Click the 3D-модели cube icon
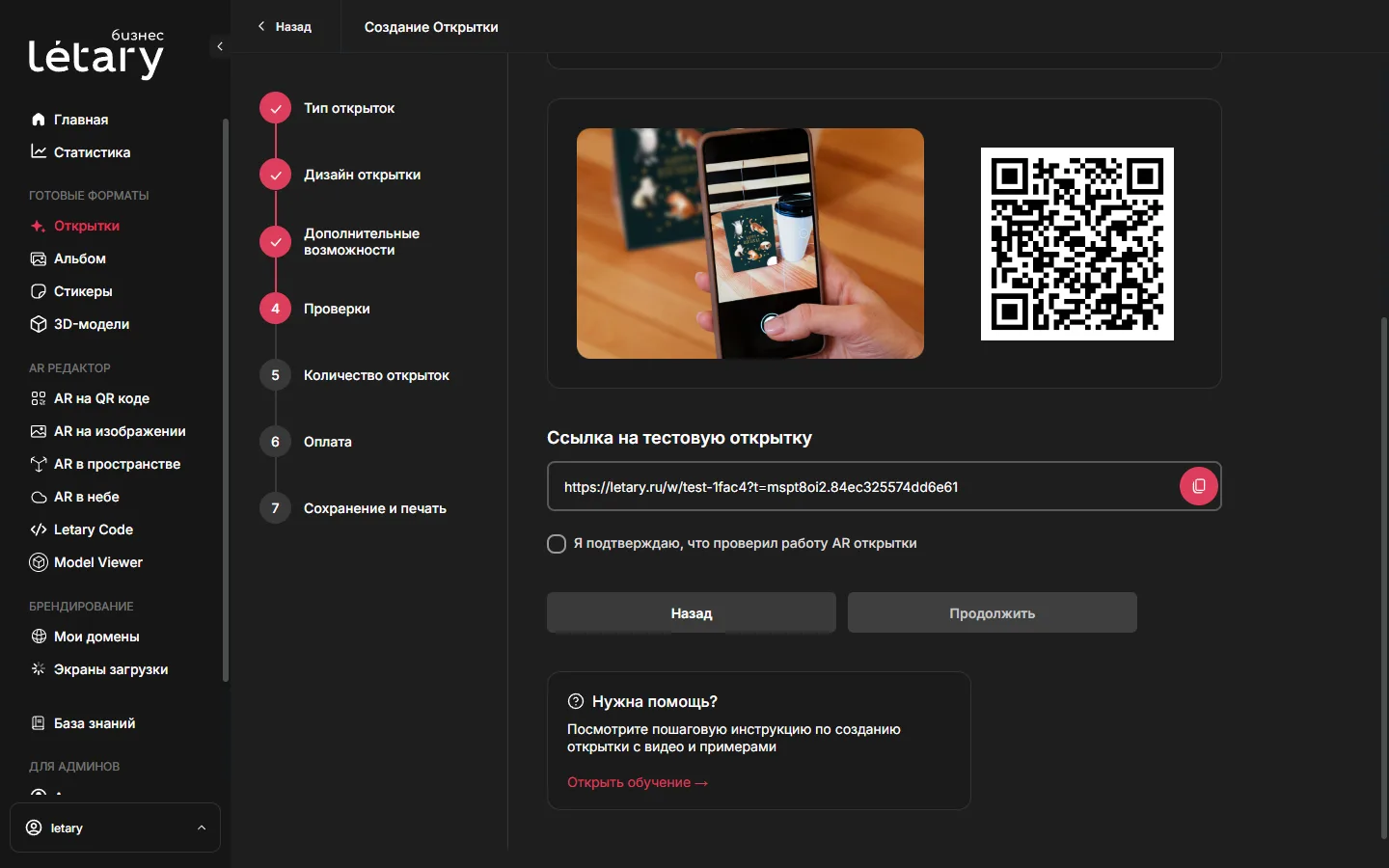Screen dimensions: 1389x868 click(x=39, y=324)
